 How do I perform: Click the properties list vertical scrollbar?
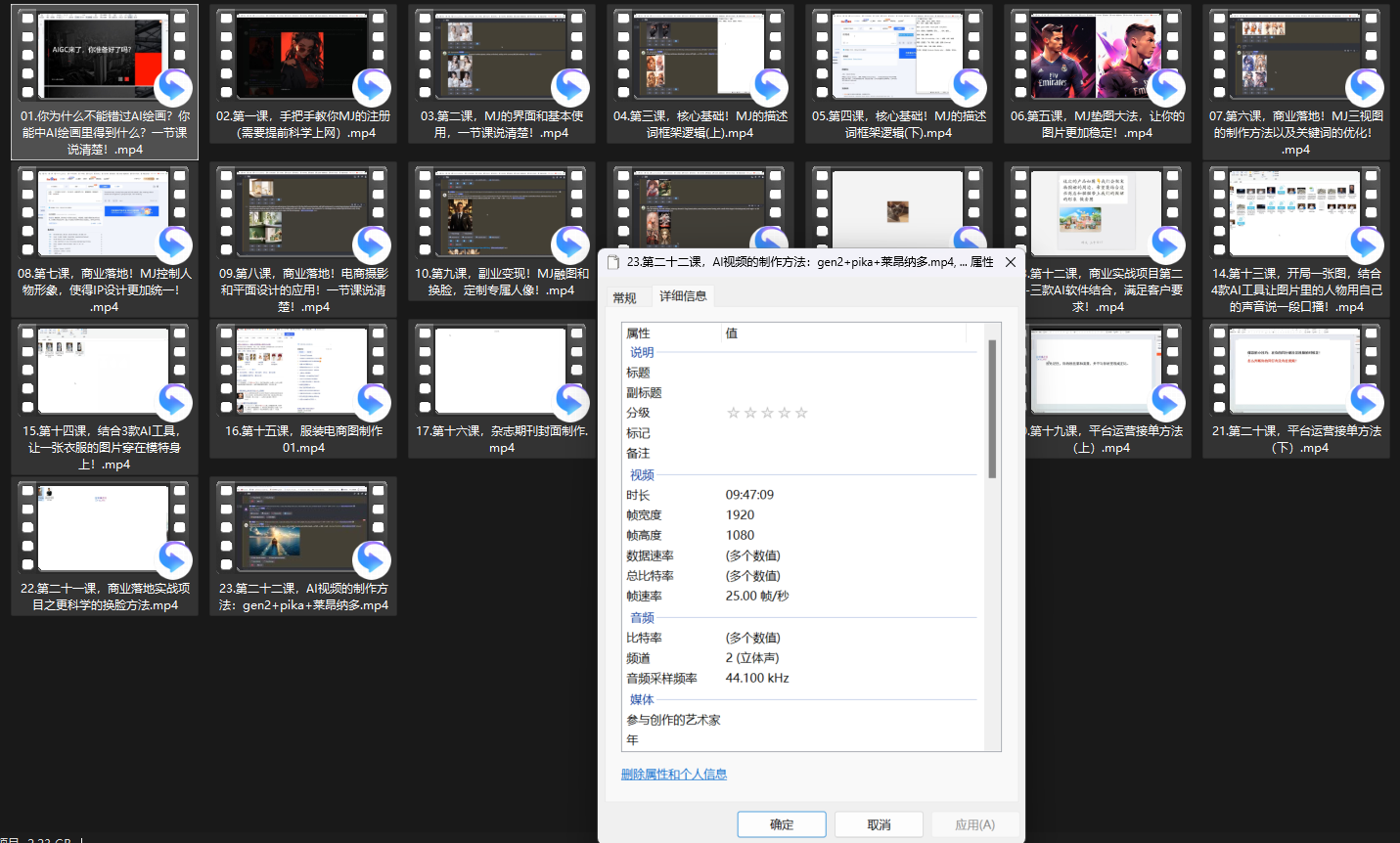tap(992, 411)
